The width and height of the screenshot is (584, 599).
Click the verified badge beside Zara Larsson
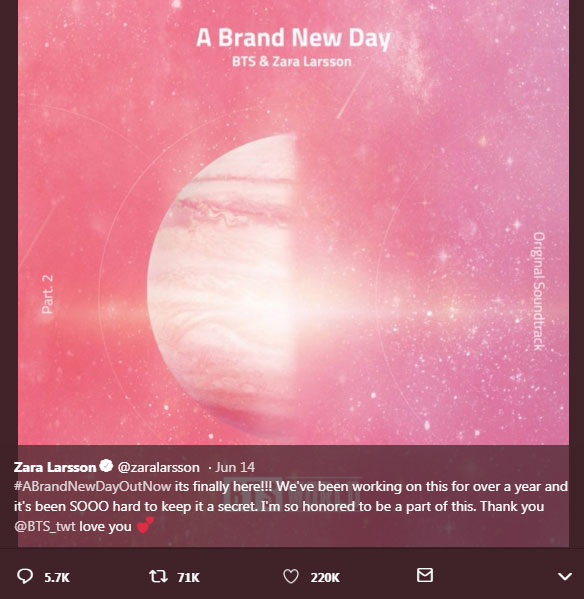[106, 466]
